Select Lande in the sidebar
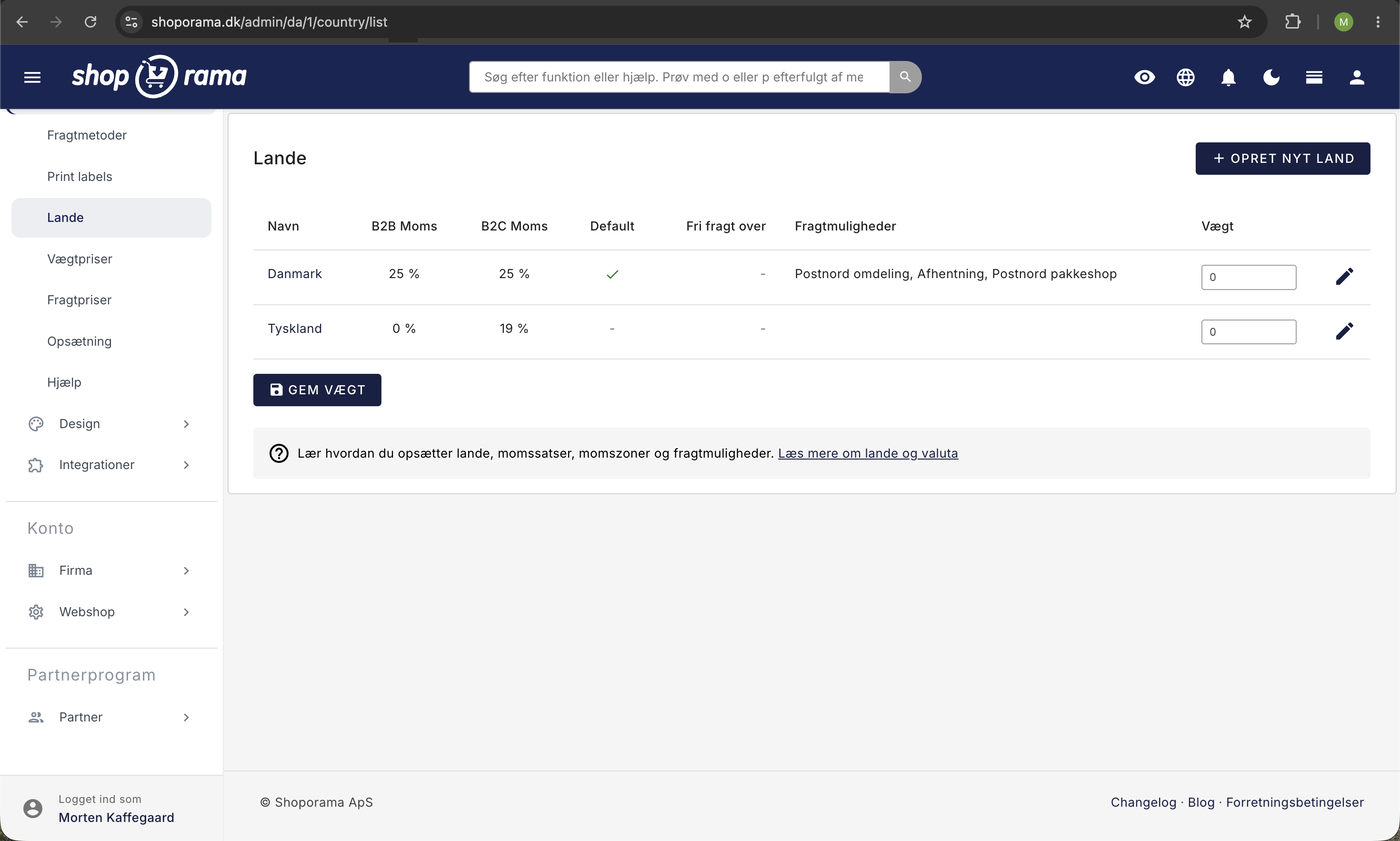Screen dimensions: 1400x841 pyautogui.click(x=111, y=217)
